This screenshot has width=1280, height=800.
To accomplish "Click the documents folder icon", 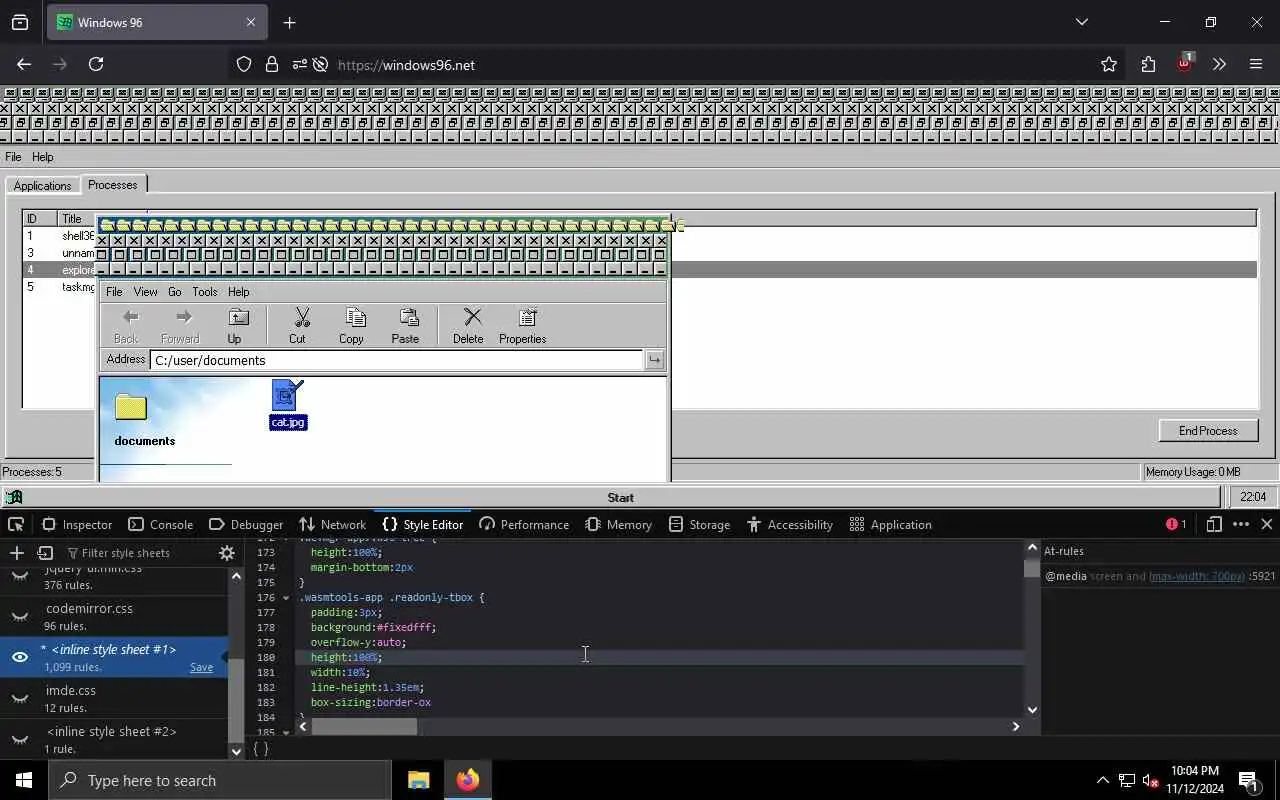I will coord(131,407).
